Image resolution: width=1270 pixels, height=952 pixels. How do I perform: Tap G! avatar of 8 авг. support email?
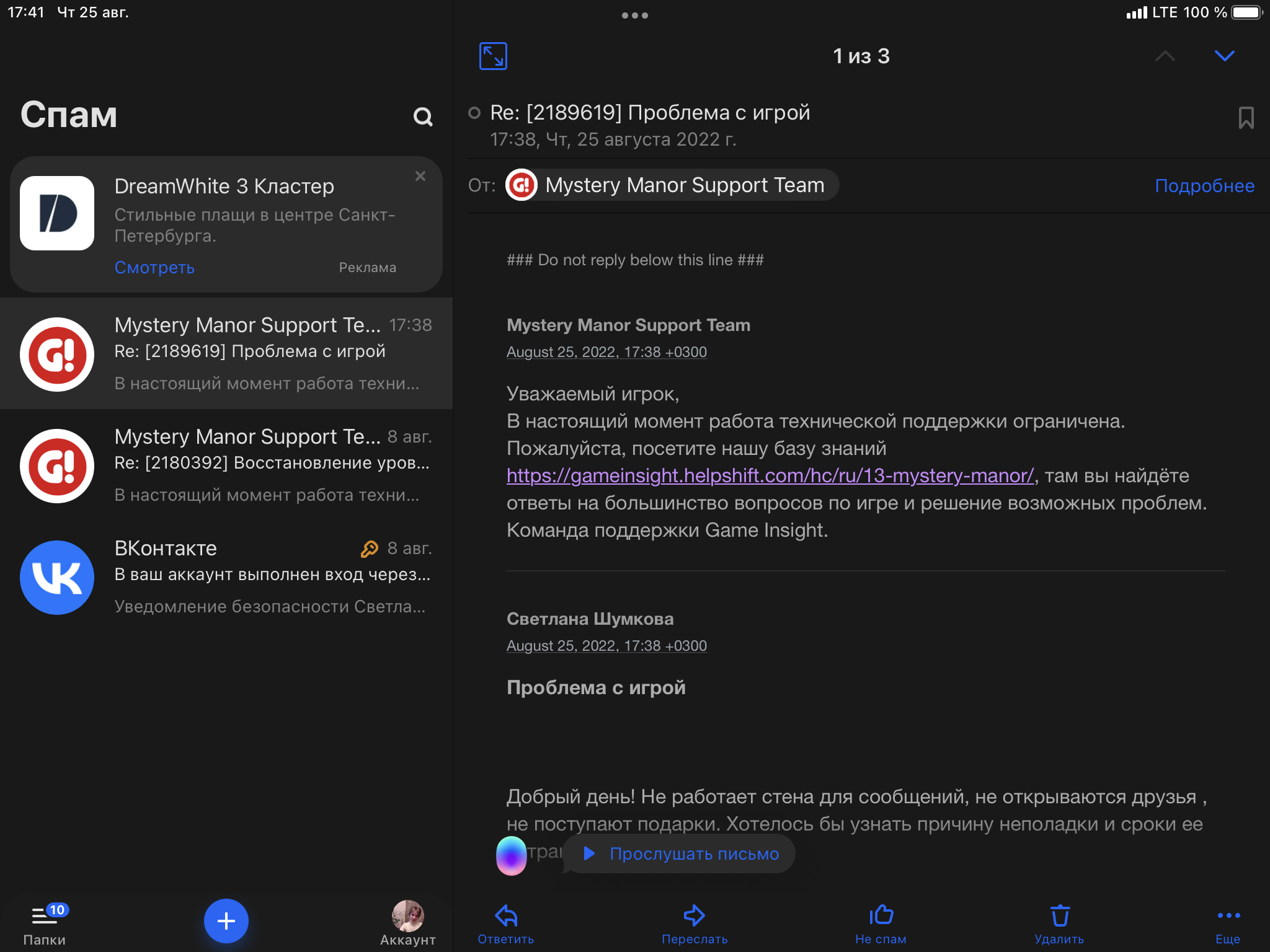tap(57, 466)
